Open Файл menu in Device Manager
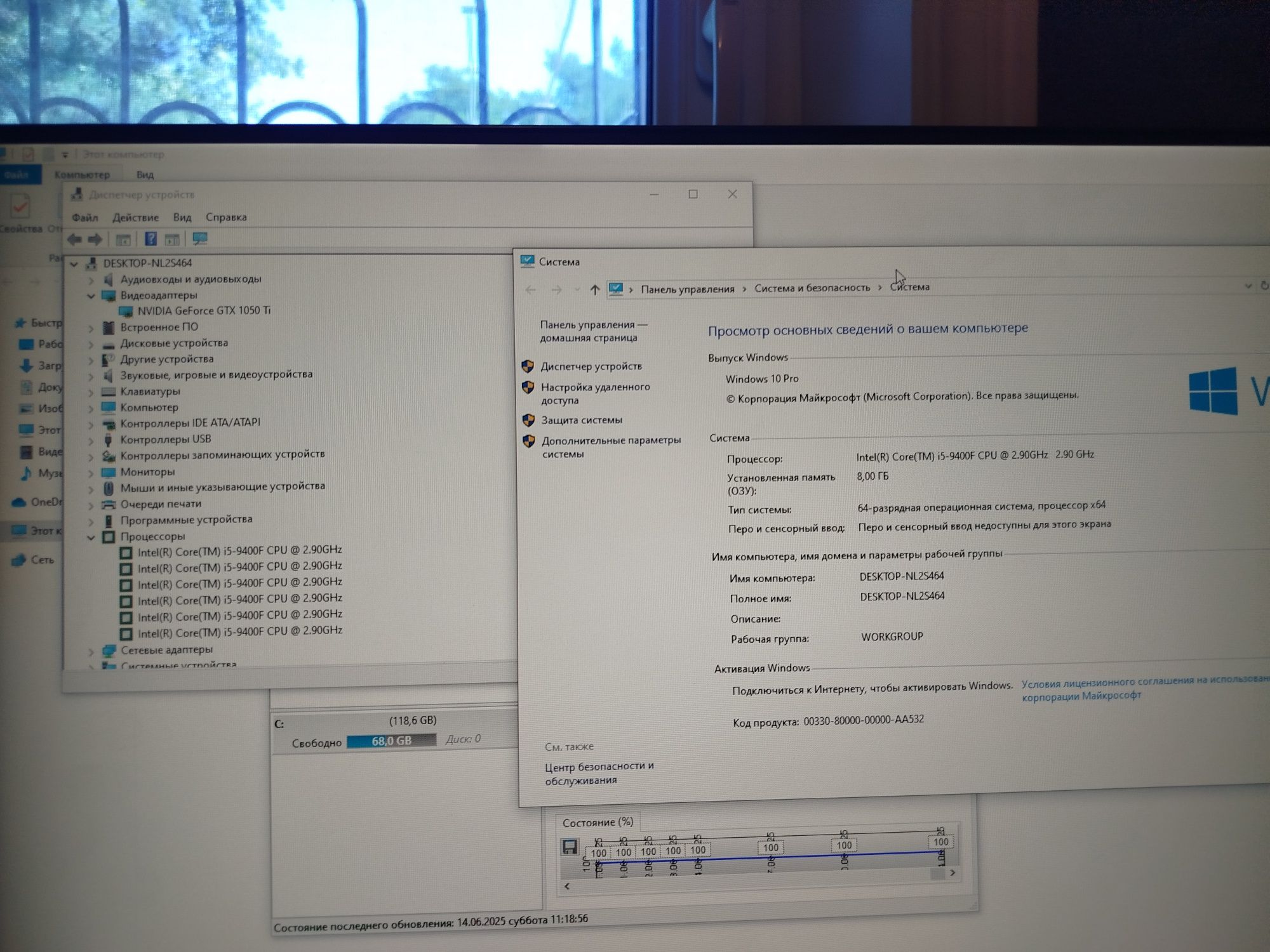The image size is (1270, 952). pos(84,218)
